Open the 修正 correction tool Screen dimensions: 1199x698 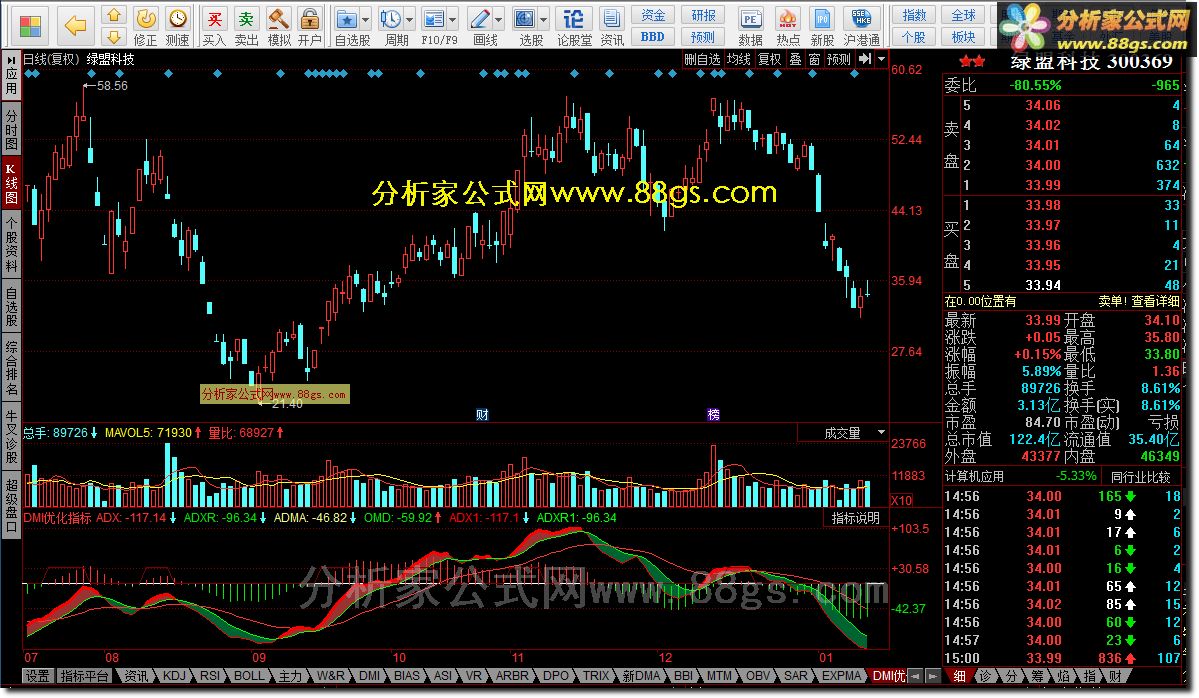pyautogui.click(x=145, y=27)
